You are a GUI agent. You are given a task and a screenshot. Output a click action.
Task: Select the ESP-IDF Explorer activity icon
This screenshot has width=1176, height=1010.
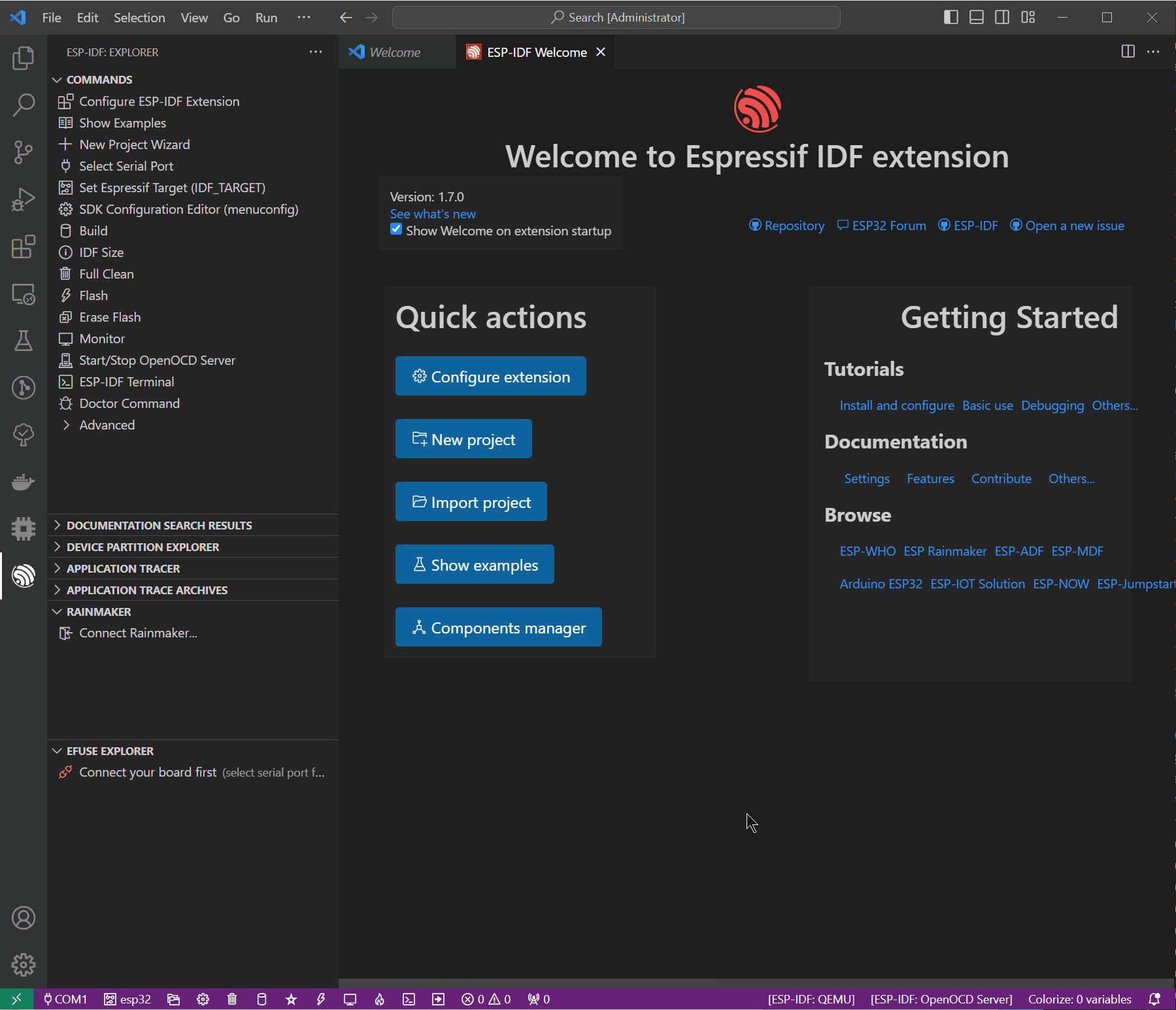[x=24, y=575]
